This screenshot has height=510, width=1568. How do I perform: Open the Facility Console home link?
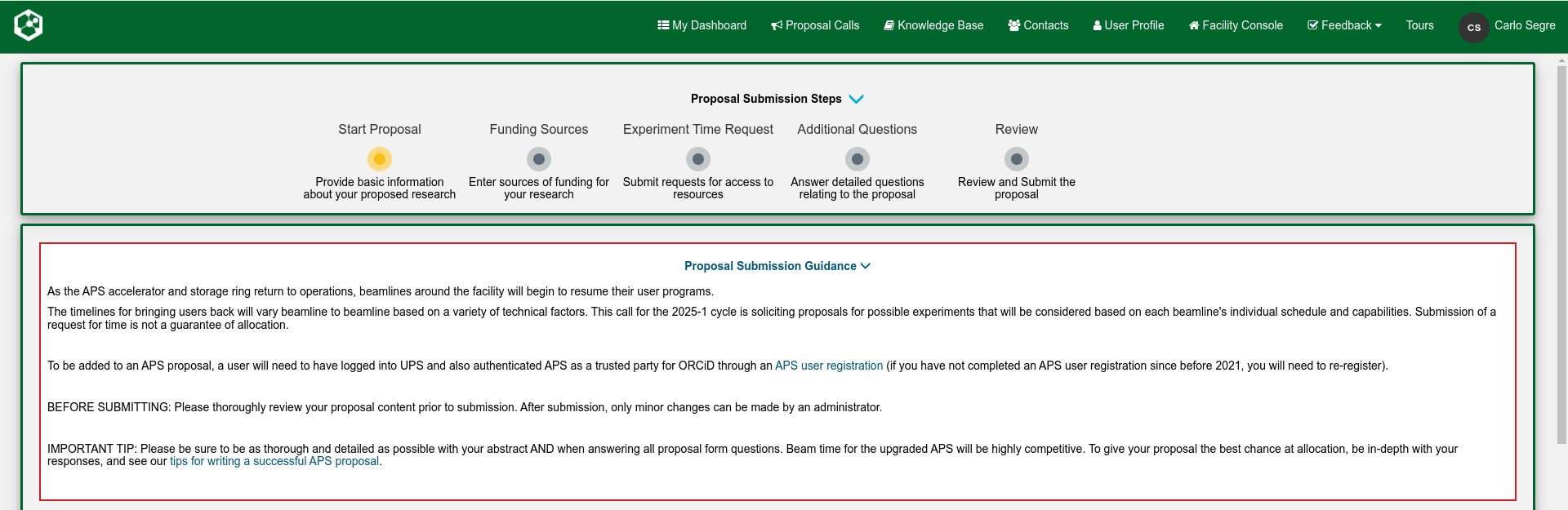click(1236, 25)
